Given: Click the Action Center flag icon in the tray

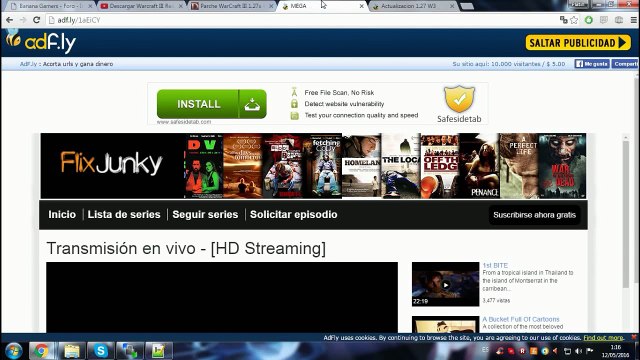Looking at the screenshot, I should [x=589, y=351].
